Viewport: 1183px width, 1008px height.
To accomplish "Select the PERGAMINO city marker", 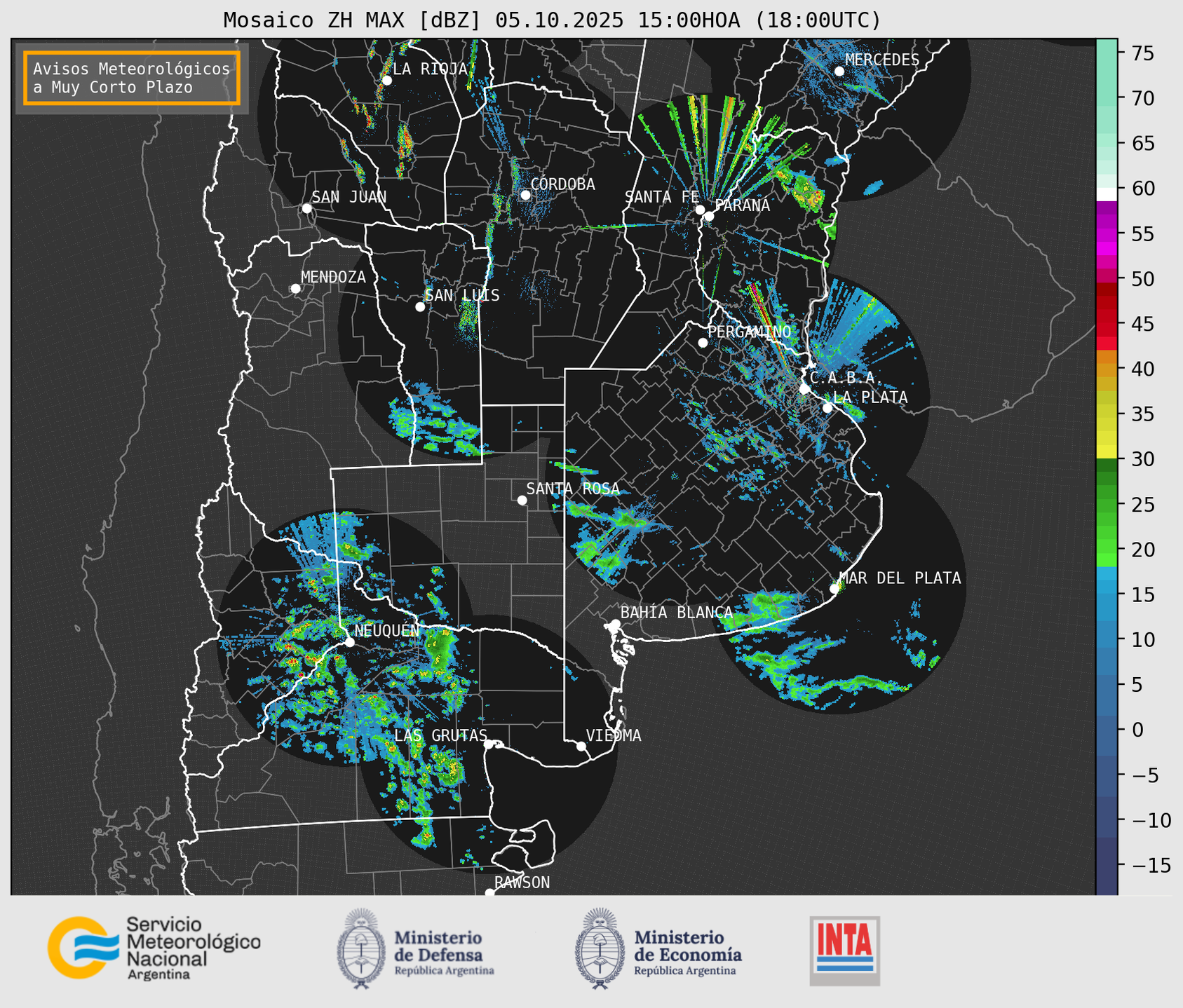I will pos(703,343).
